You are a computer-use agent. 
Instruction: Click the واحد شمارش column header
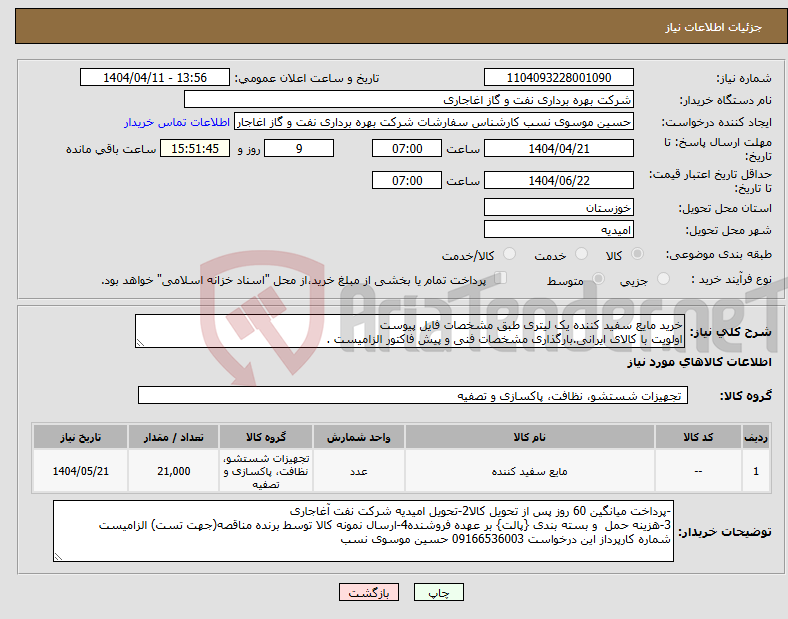[x=359, y=437]
